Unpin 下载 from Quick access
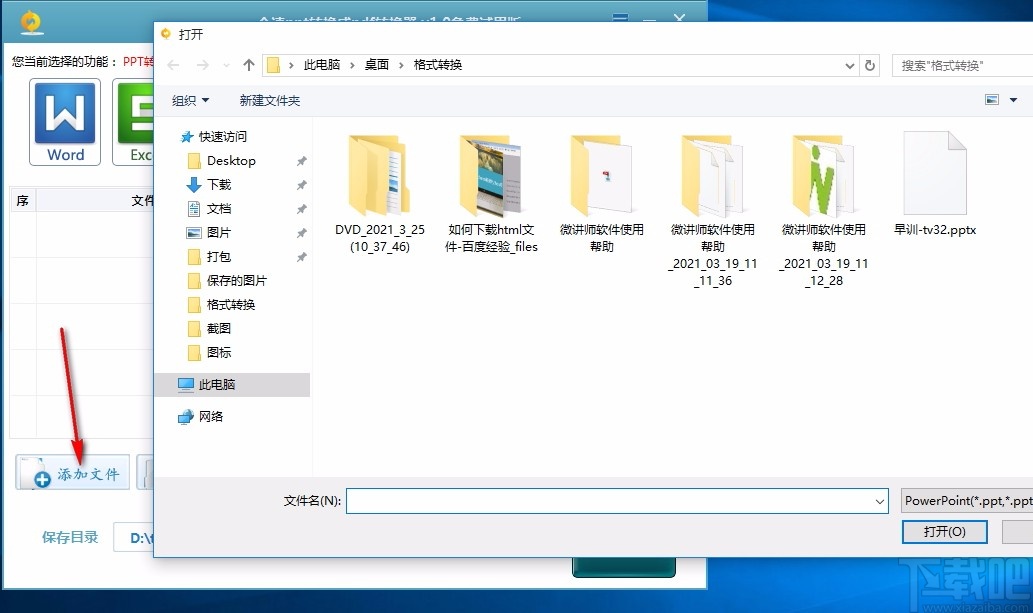This screenshot has height=613, width=1033. pyautogui.click(x=299, y=185)
